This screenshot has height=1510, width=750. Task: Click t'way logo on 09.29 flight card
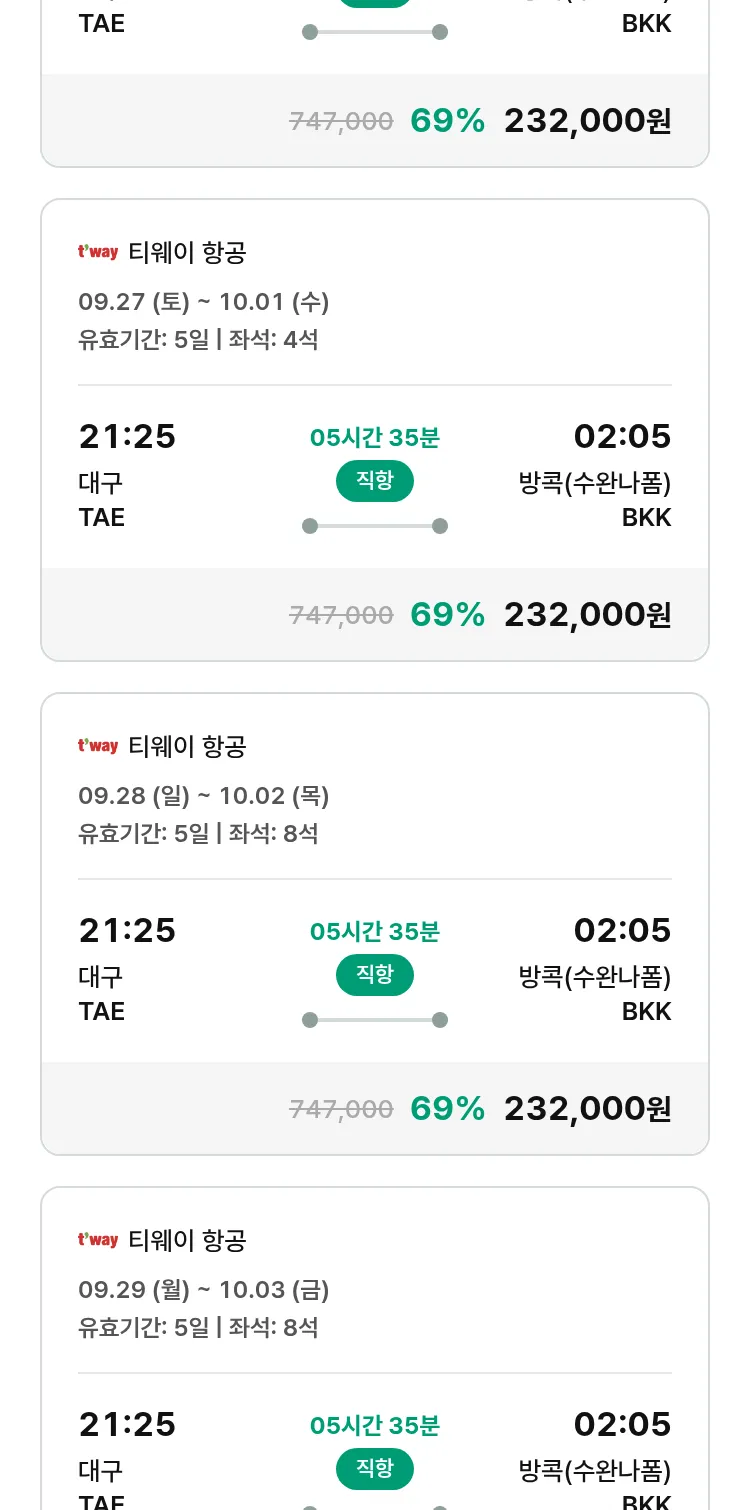click(98, 1240)
